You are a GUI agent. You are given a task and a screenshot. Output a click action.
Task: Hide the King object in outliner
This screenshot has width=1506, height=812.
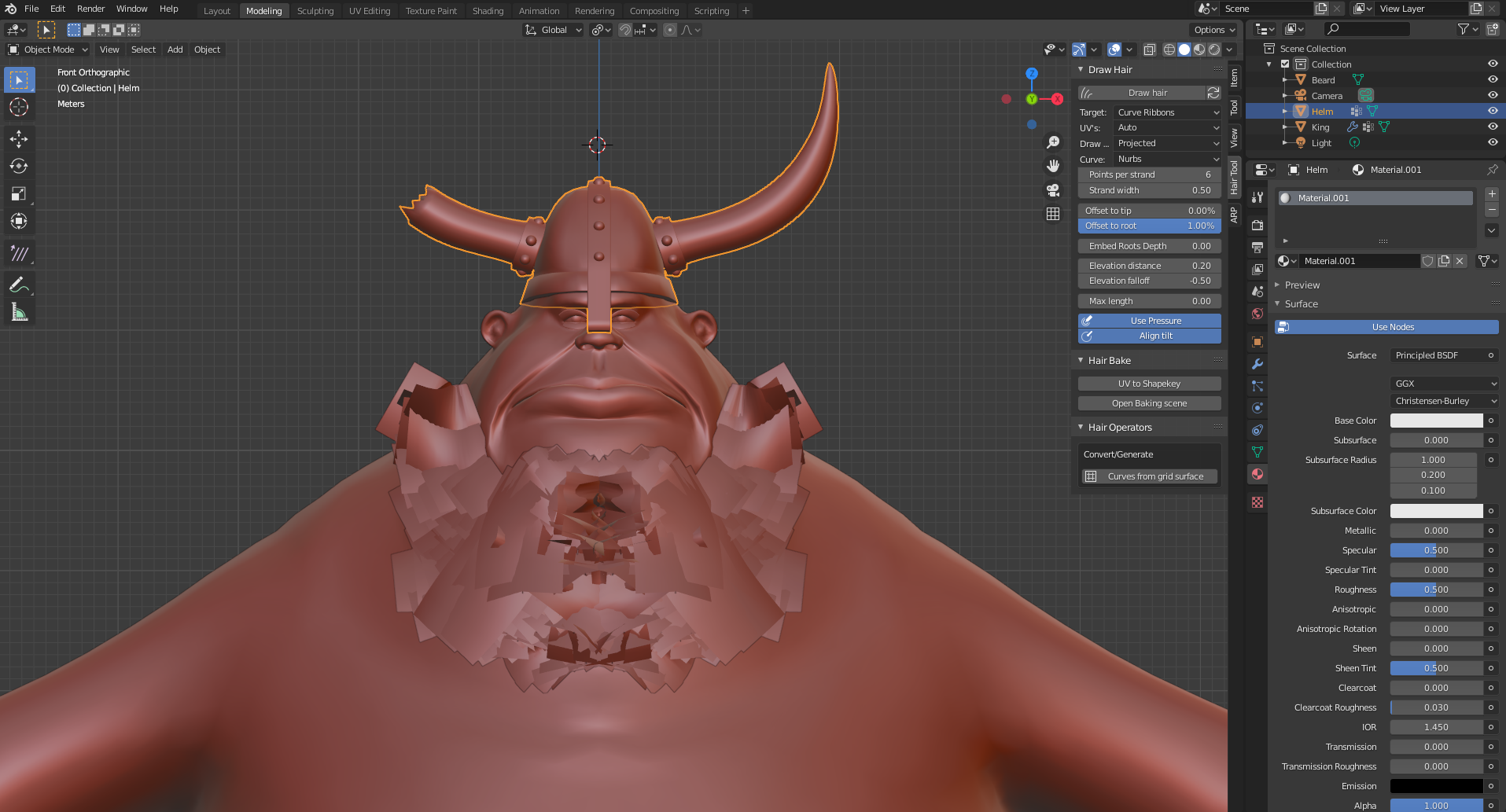pyautogui.click(x=1493, y=127)
